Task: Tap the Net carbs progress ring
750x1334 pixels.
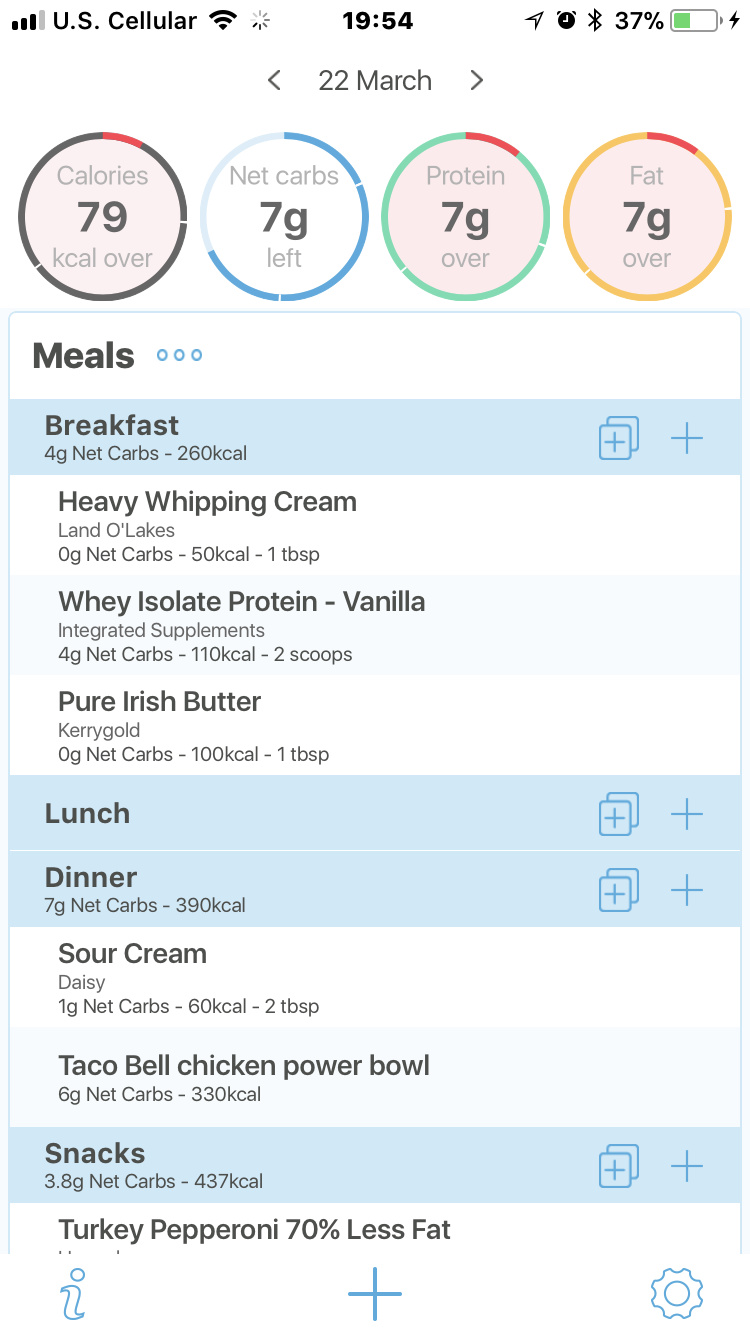Action: (x=284, y=216)
